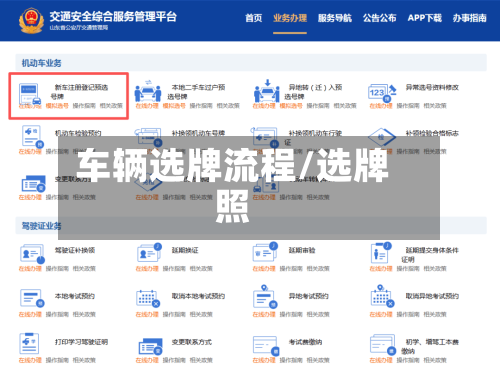Image resolution: width=500 pixels, height=376 pixels.
Task: Click 模拟选号 under 异地转(迁)入预选号牌
Action: [291, 106]
